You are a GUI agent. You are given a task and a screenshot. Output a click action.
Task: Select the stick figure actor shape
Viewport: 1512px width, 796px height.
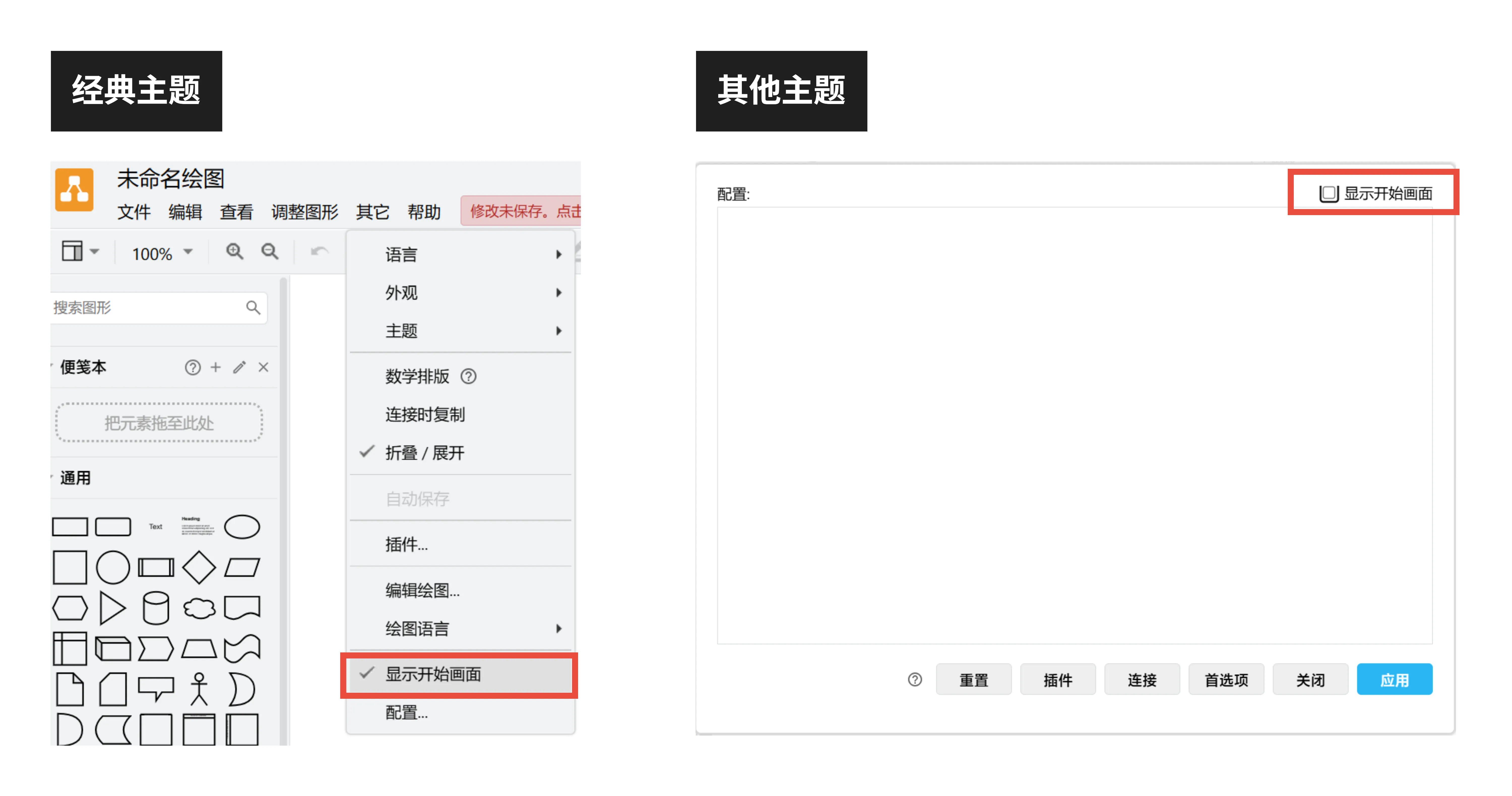coord(199,689)
